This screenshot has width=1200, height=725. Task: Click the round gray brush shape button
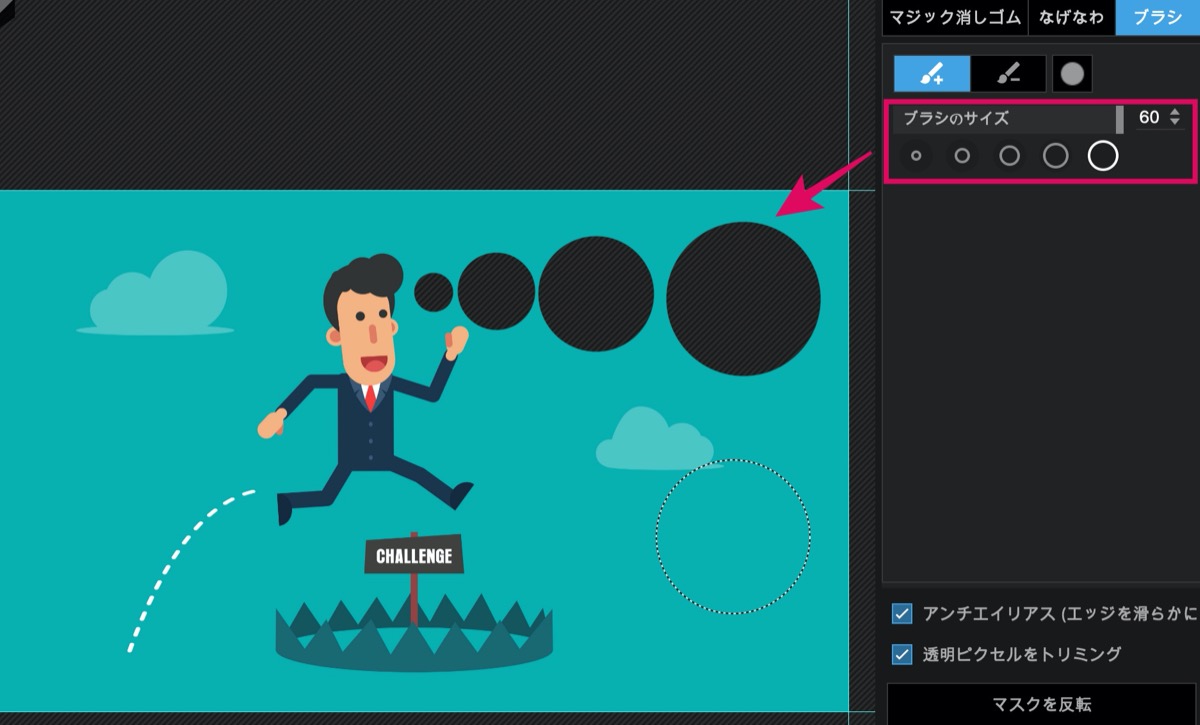(1072, 73)
